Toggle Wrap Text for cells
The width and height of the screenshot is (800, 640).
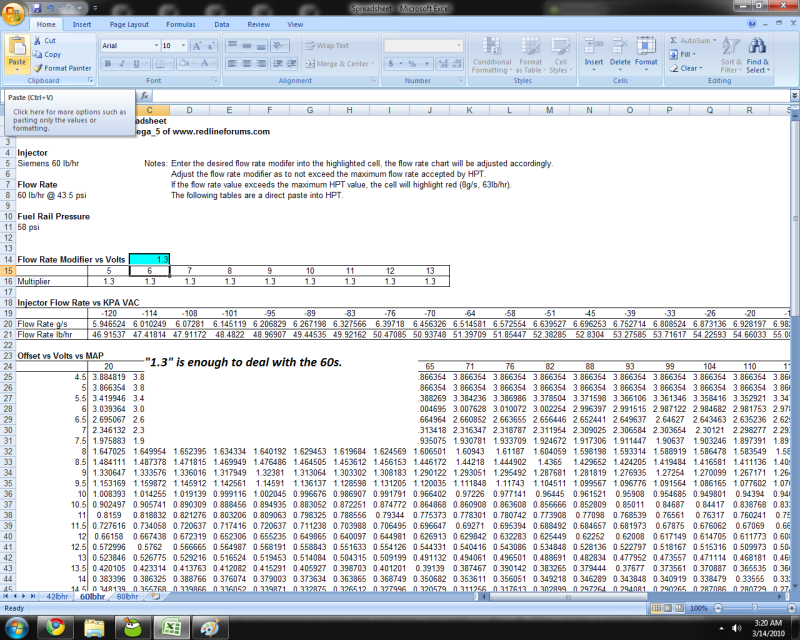[x=327, y=45]
